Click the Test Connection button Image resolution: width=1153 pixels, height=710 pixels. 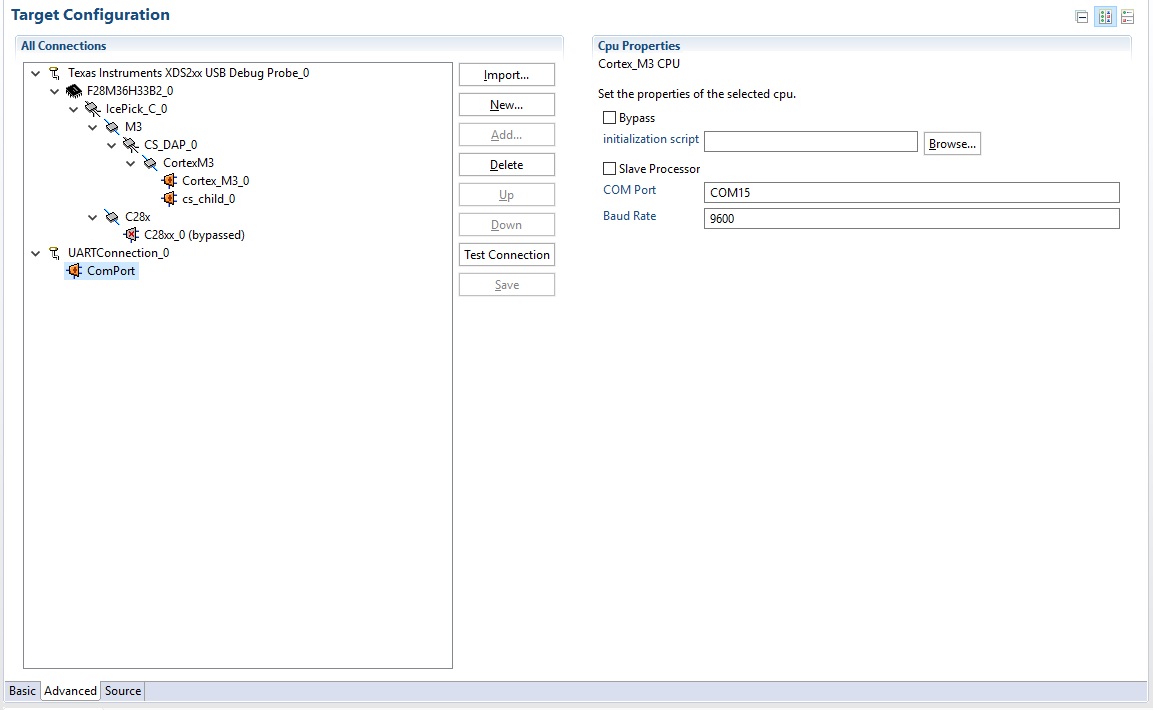click(x=506, y=254)
